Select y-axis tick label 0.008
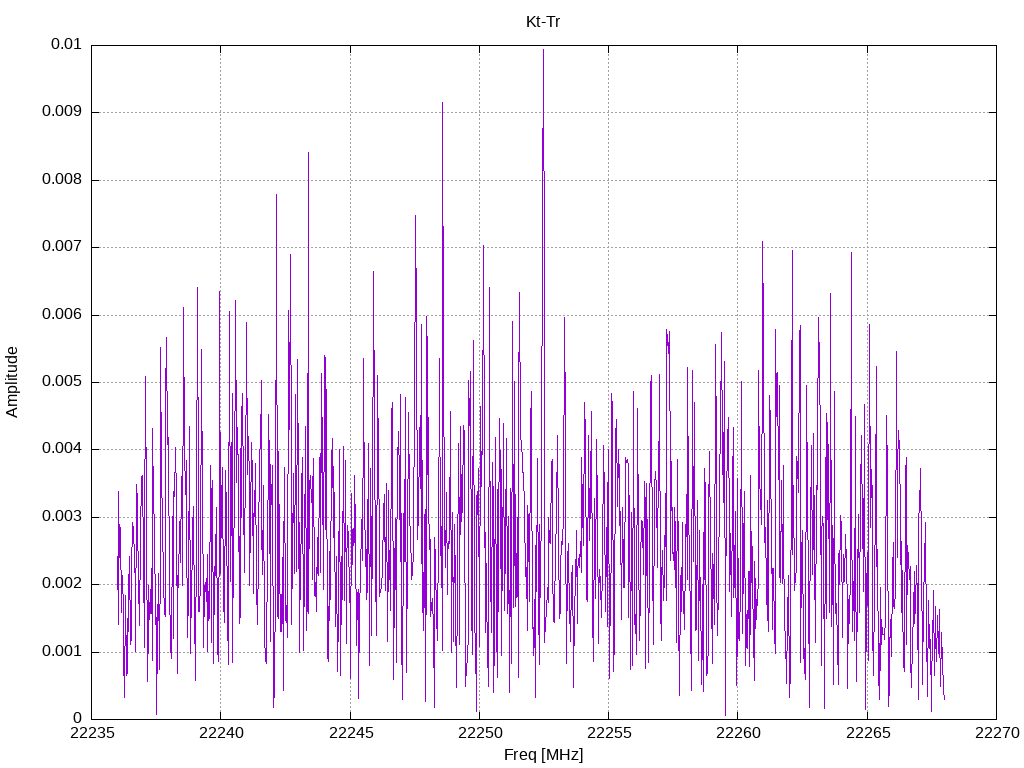The height and width of the screenshot is (768, 1024). [x=62, y=180]
